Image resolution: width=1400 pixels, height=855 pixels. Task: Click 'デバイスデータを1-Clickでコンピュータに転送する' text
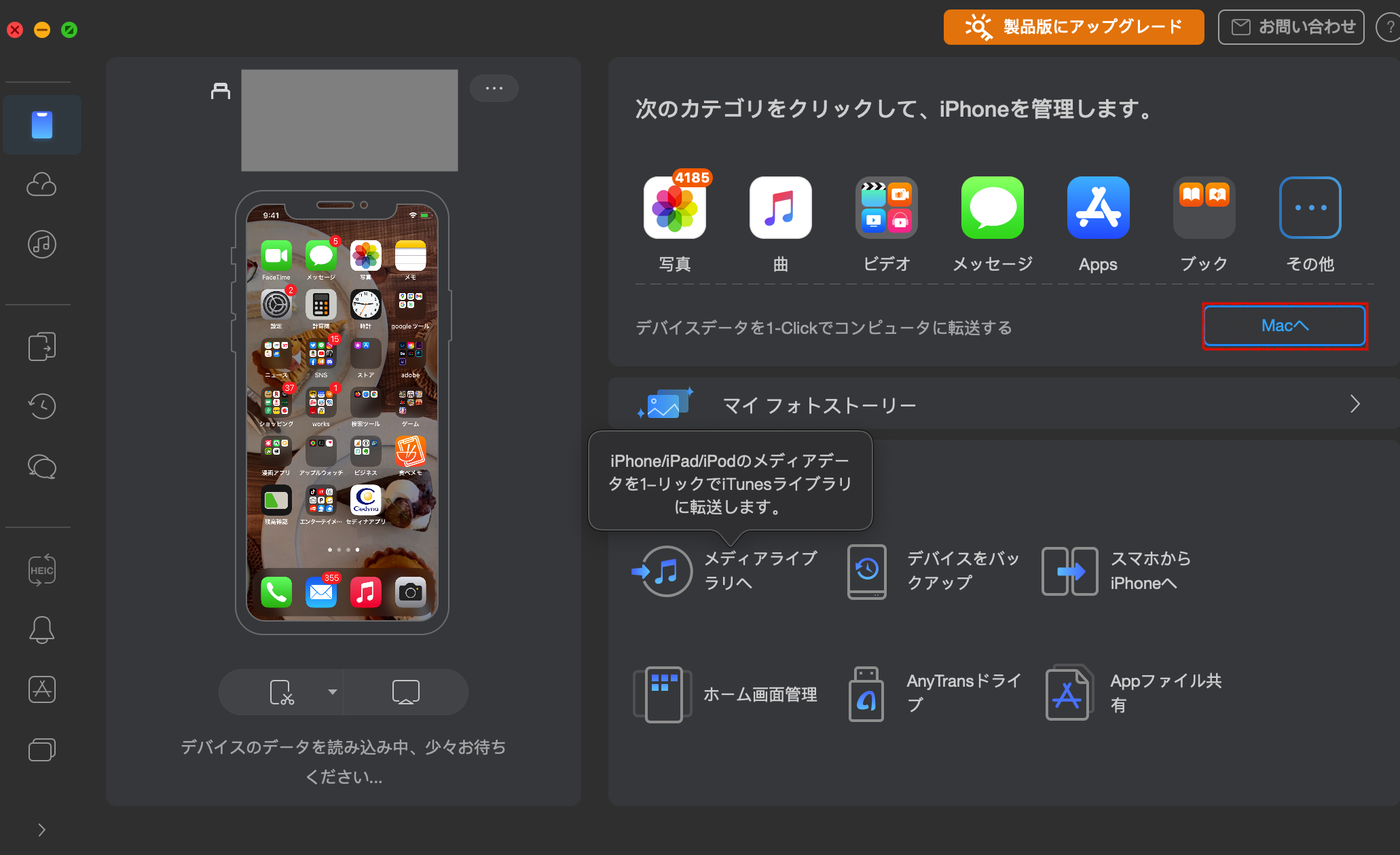tap(824, 328)
